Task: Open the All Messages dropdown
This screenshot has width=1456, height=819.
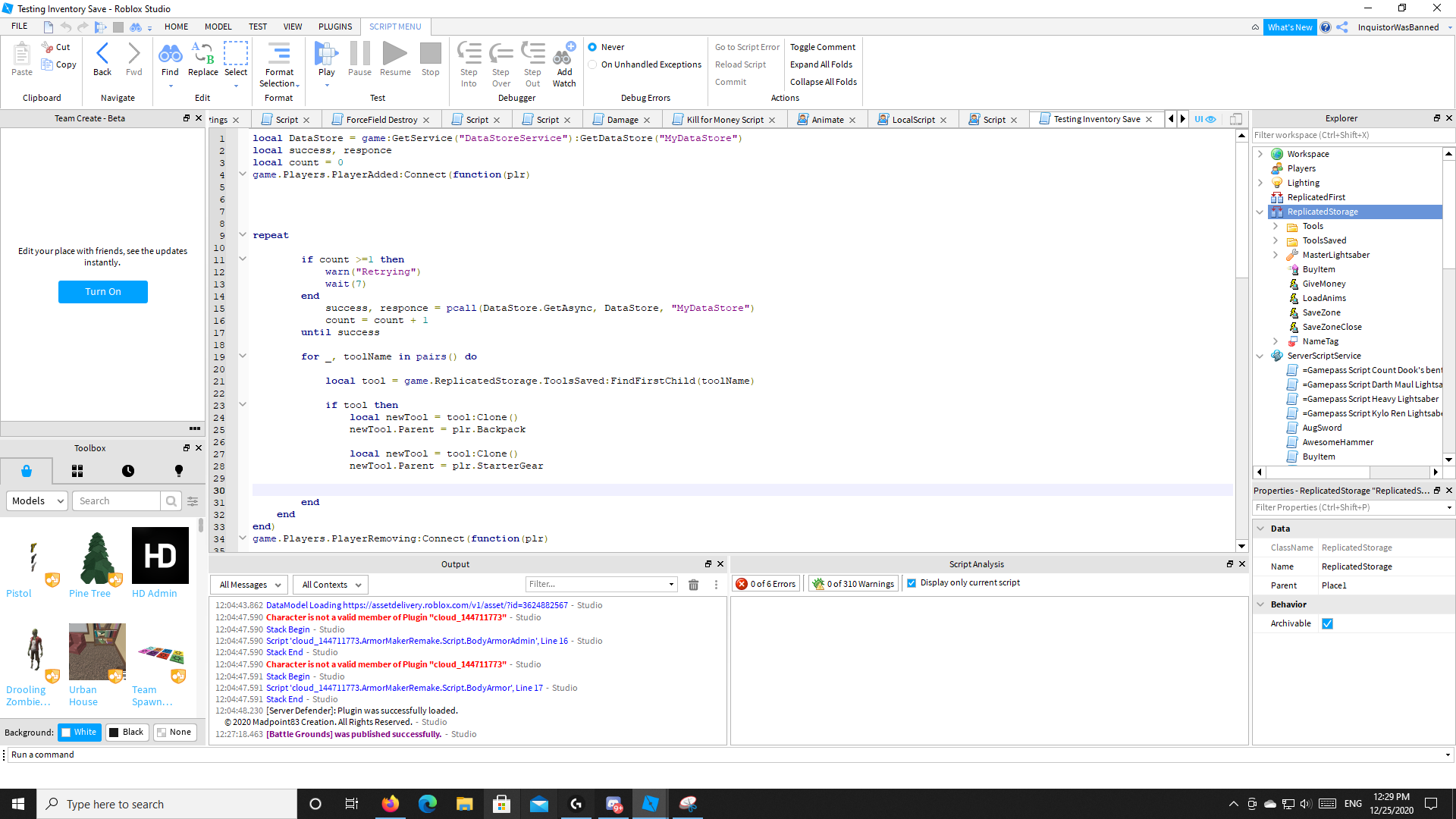Action: click(x=249, y=585)
